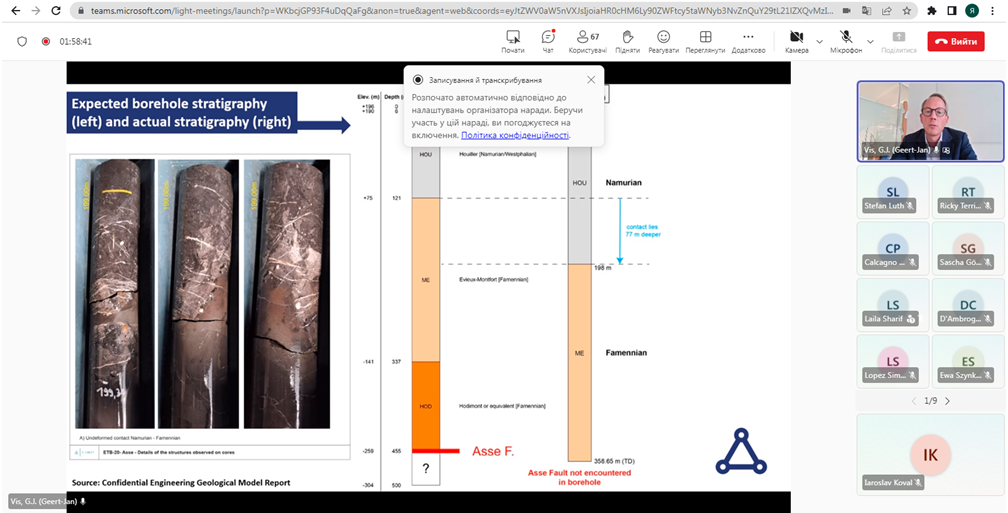Select Laila Sharif participant tile
1008x513 pixels.
pos(893,305)
